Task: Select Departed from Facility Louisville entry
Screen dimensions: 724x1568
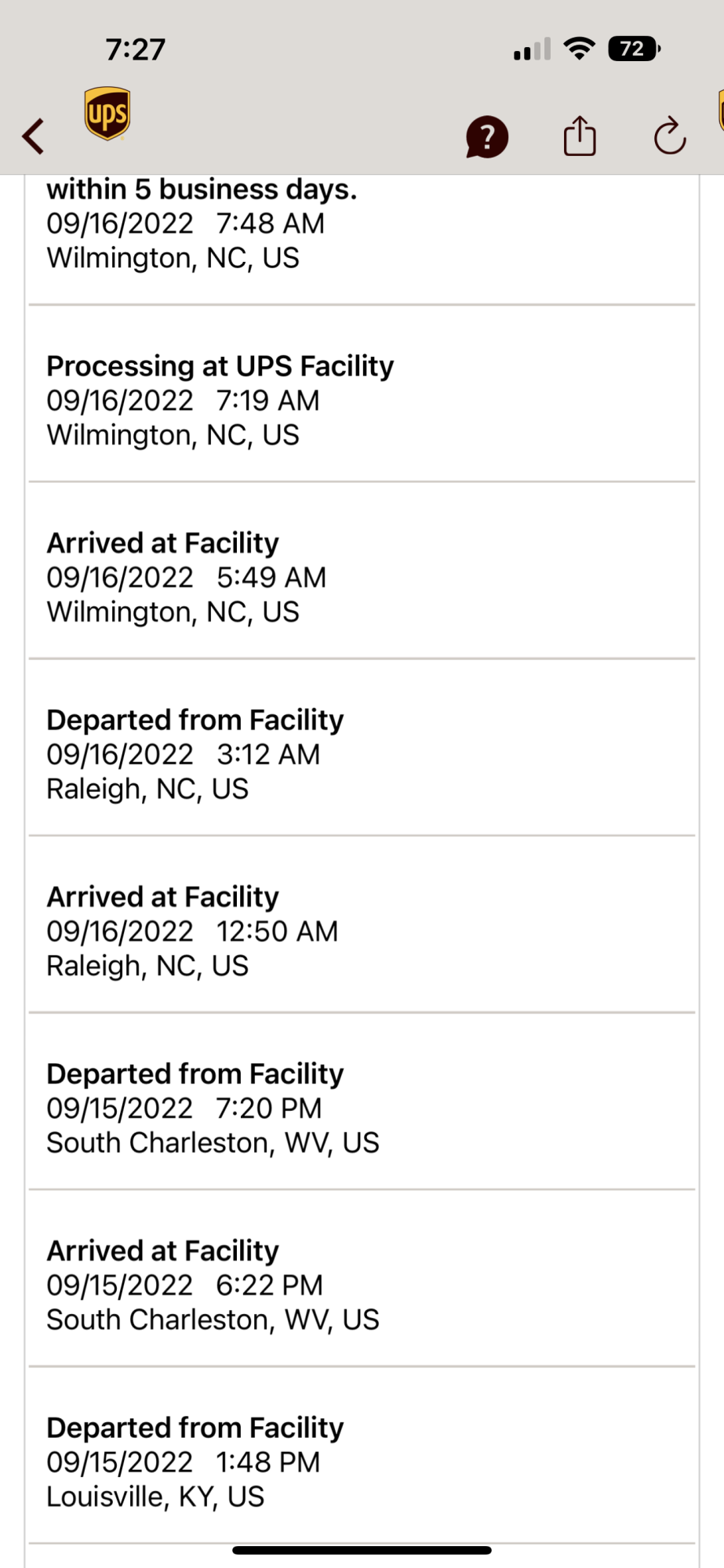Action: tap(362, 1462)
